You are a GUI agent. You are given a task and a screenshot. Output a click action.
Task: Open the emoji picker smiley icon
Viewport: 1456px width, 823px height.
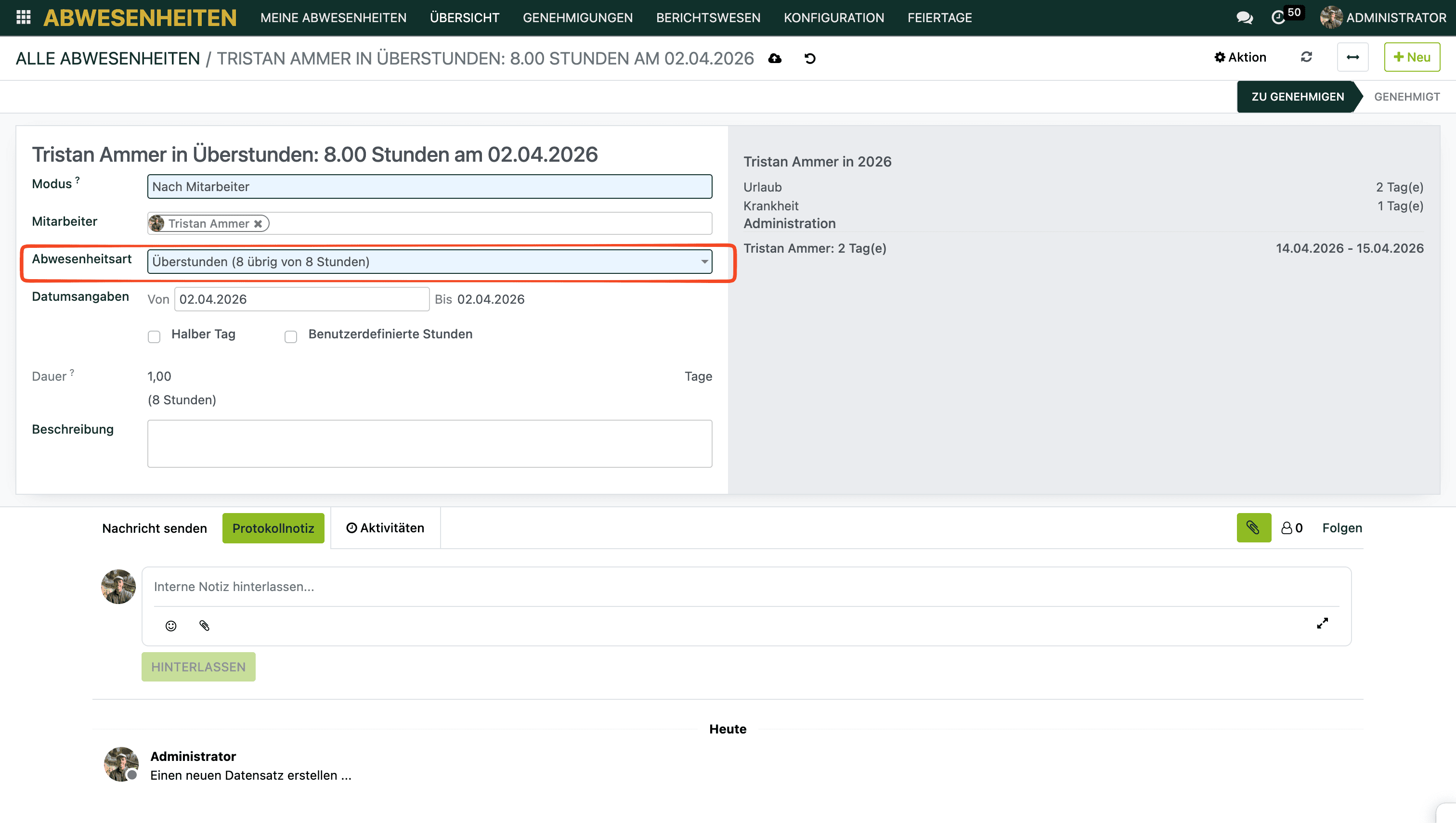pos(171,625)
